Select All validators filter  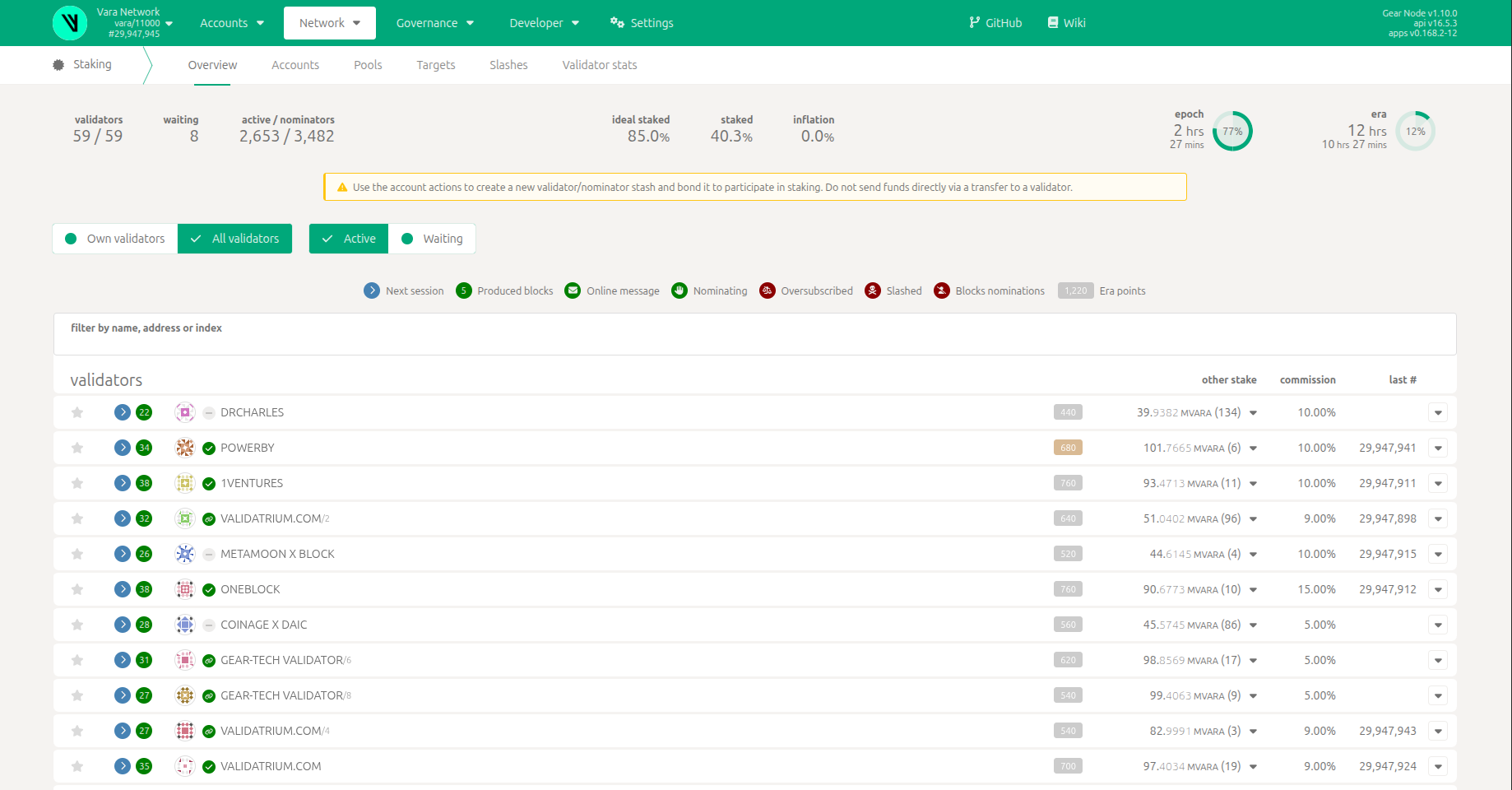point(235,239)
